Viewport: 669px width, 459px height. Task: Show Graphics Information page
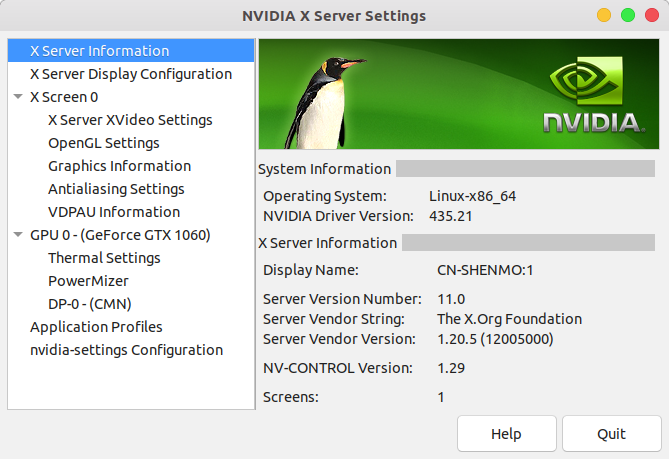(x=131, y=166)
